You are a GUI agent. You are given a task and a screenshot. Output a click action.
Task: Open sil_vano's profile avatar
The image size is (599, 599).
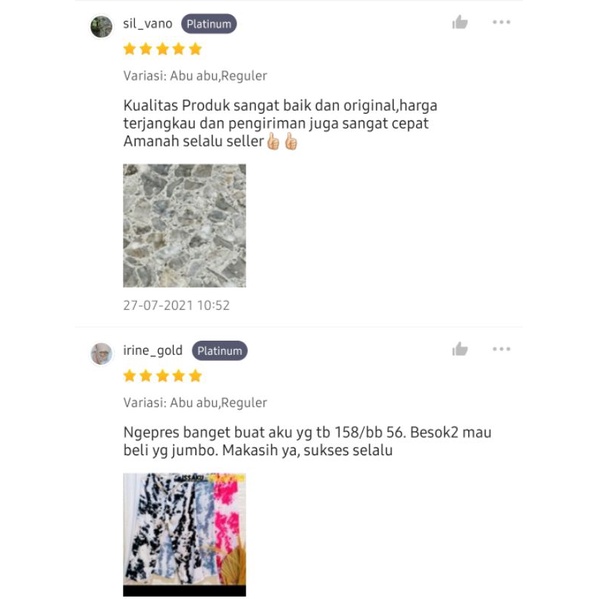click(101, 27)
